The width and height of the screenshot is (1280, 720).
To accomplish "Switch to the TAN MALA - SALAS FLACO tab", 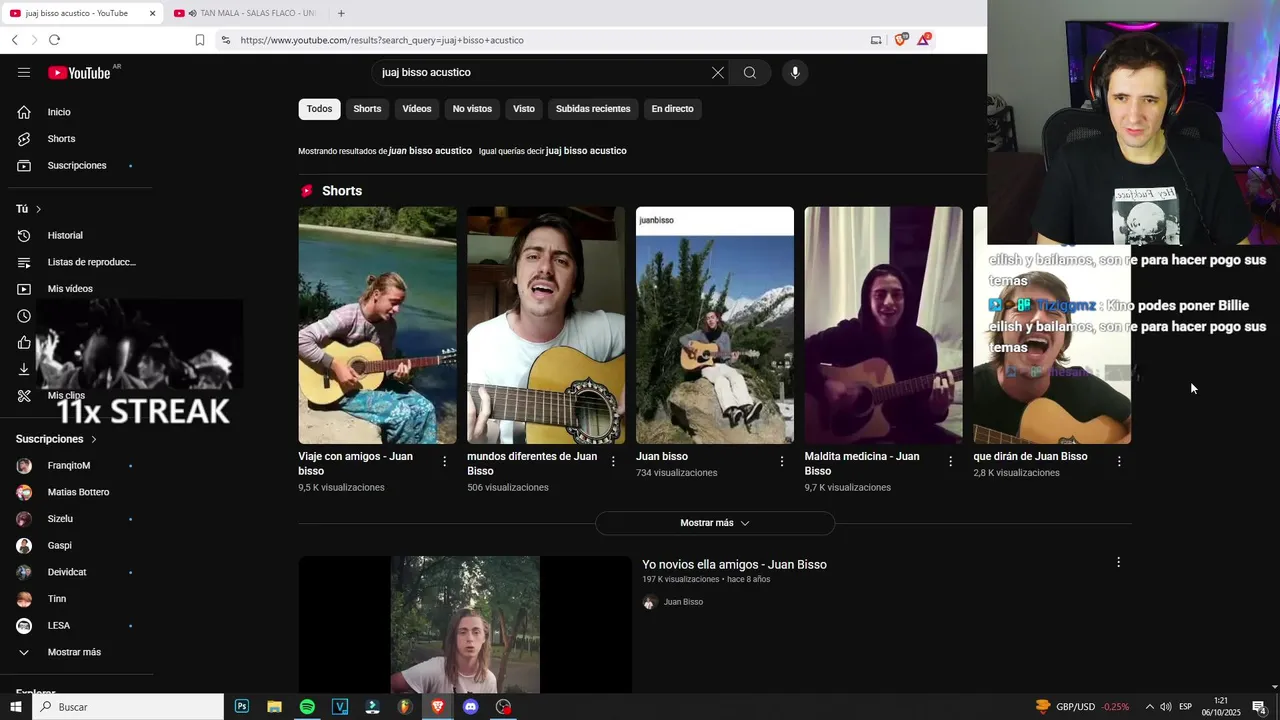I will point(245,13).
